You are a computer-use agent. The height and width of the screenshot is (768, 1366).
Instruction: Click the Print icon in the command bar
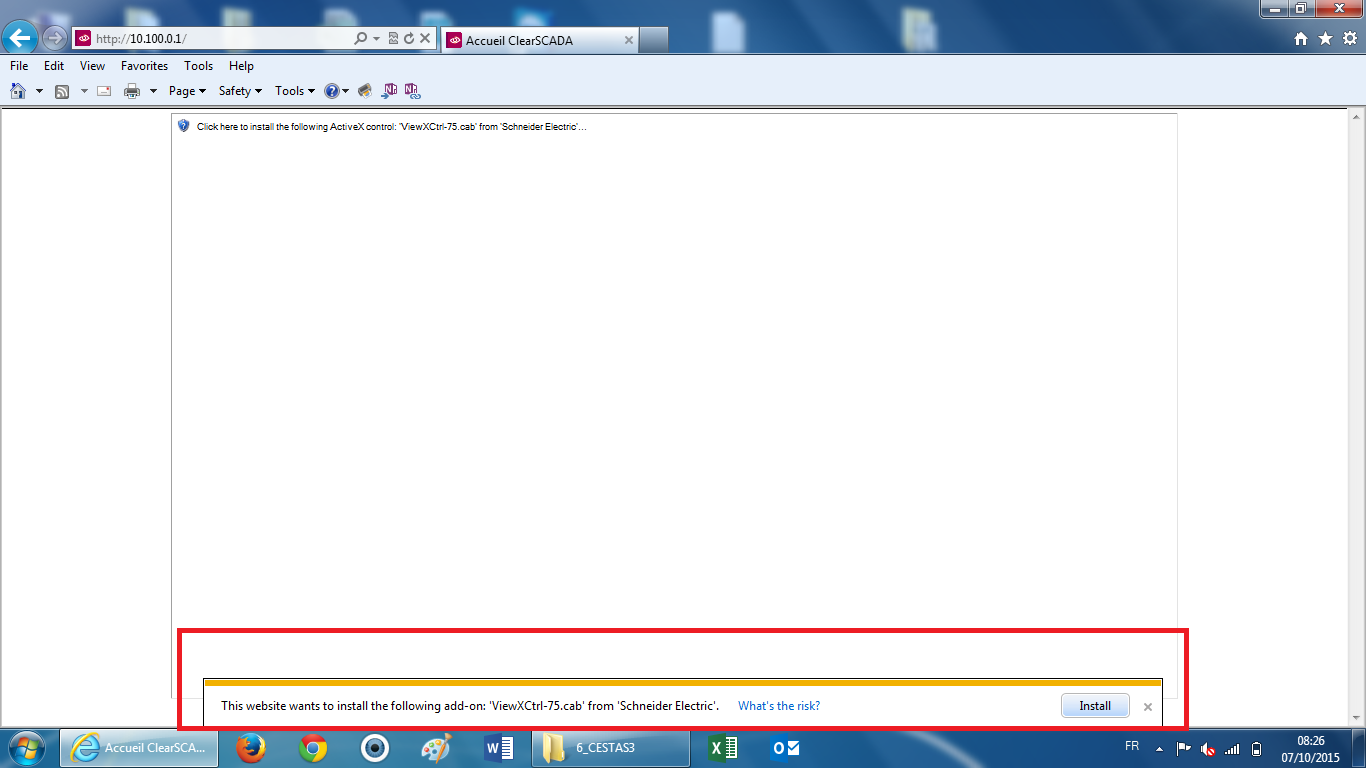point(132,91)
